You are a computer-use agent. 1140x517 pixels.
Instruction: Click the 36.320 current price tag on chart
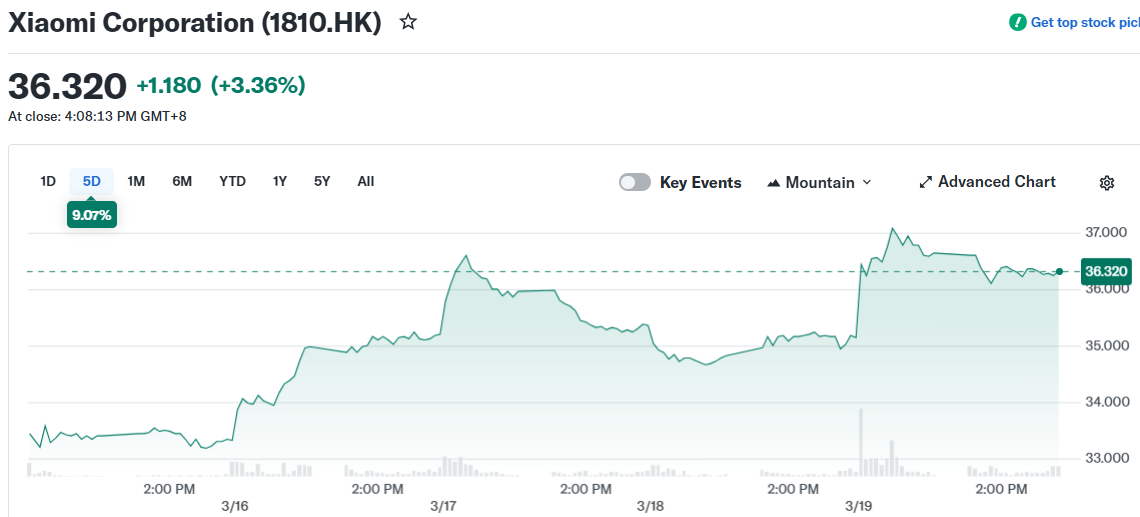click(x=1106, y=272)
